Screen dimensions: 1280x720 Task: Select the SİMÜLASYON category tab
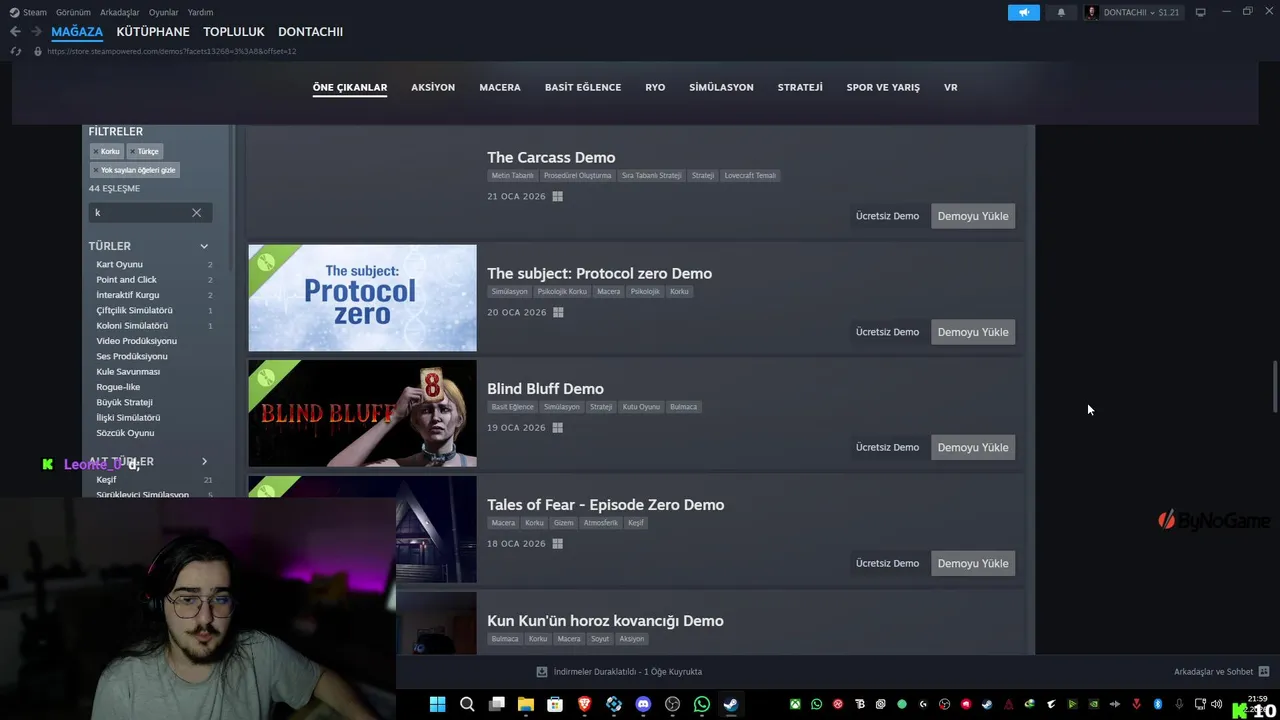click(x=721, y=87)
